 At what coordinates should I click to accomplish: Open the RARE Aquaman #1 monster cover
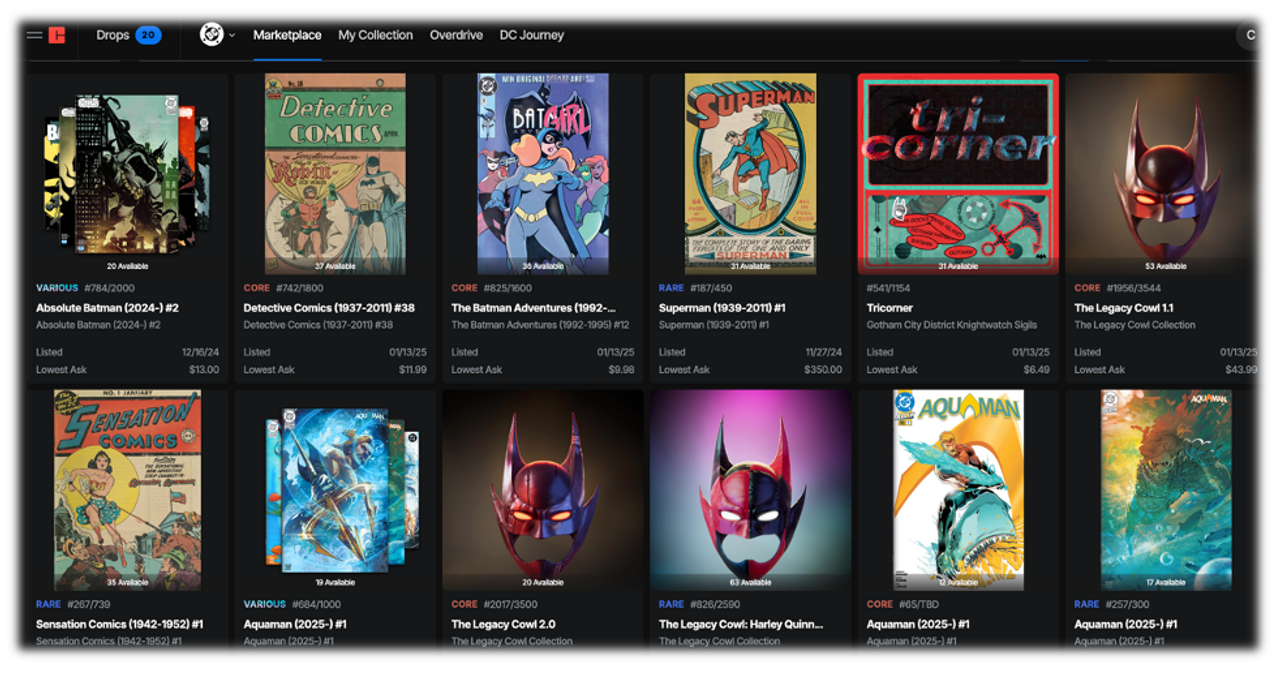tap(1166, 490)
